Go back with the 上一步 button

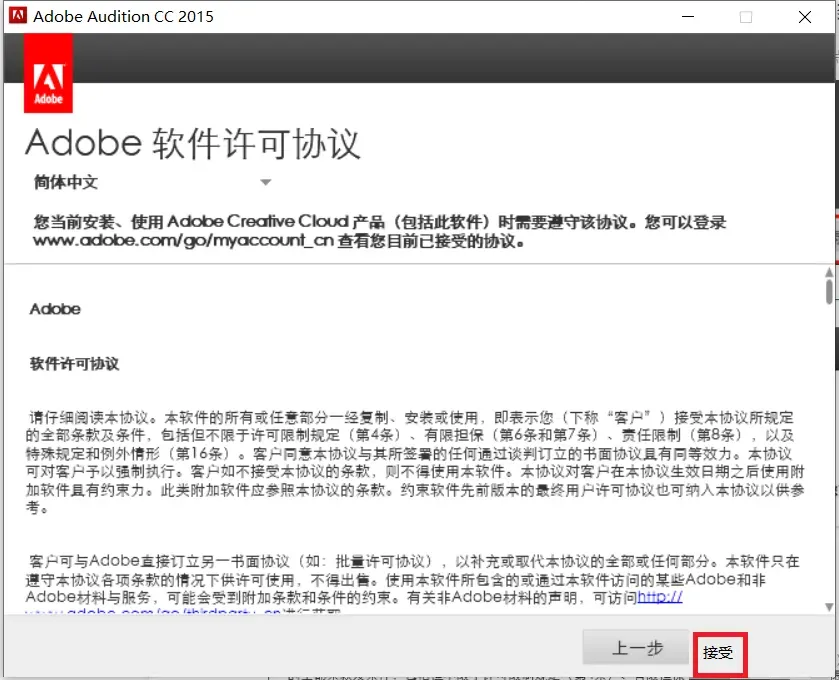tap(636, 648)
